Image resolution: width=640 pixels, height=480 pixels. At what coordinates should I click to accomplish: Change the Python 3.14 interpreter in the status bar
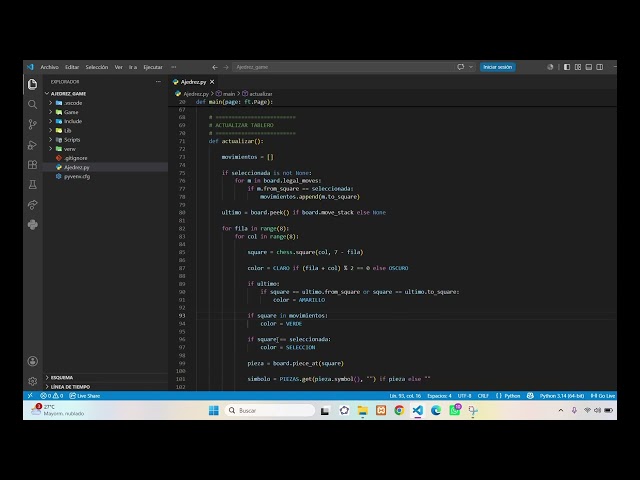tap(562, 396)
